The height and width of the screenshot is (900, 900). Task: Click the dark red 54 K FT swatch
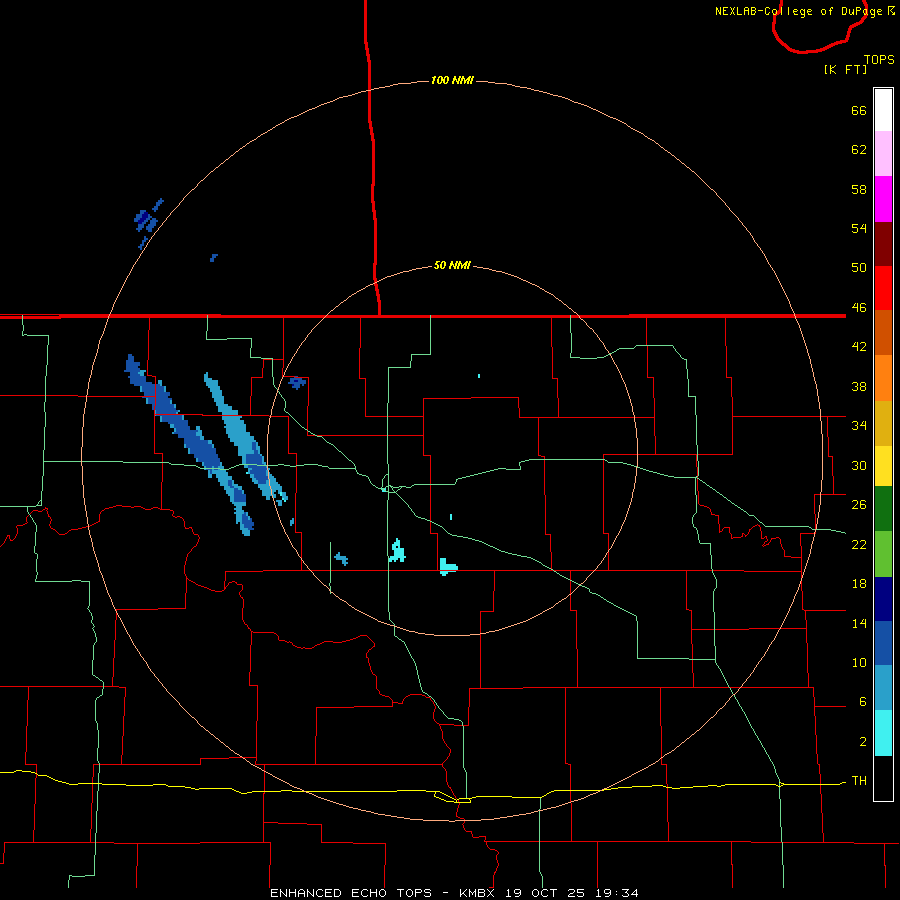coord(883,243)
